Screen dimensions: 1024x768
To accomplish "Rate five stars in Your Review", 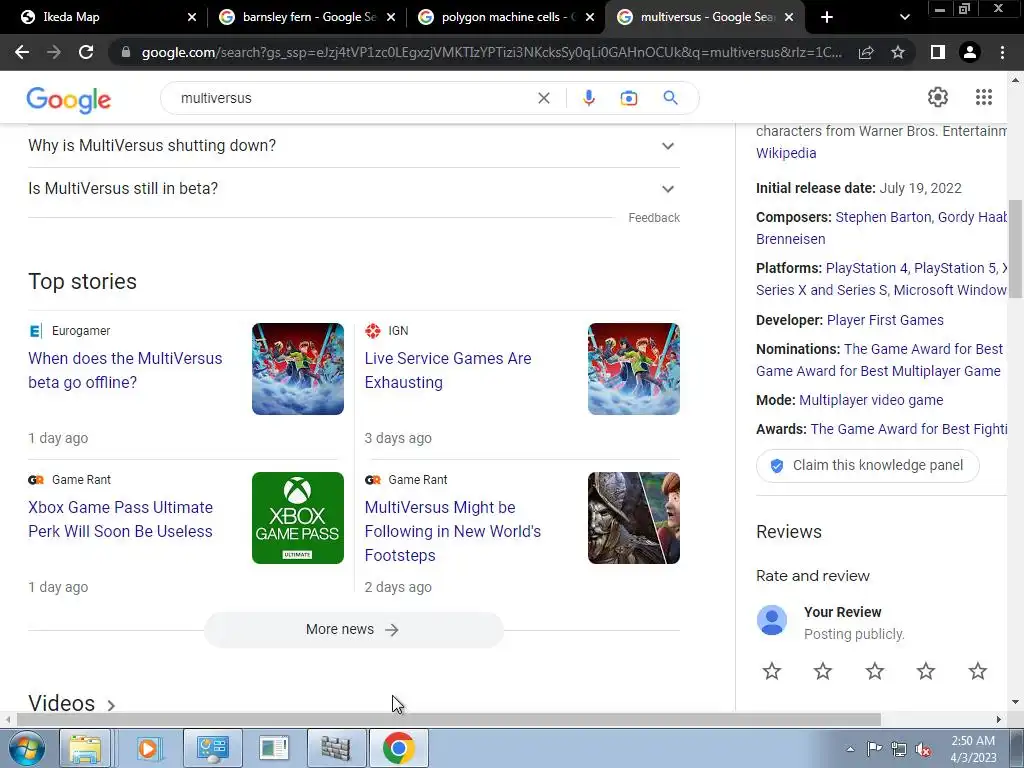I will pos(978,671).
